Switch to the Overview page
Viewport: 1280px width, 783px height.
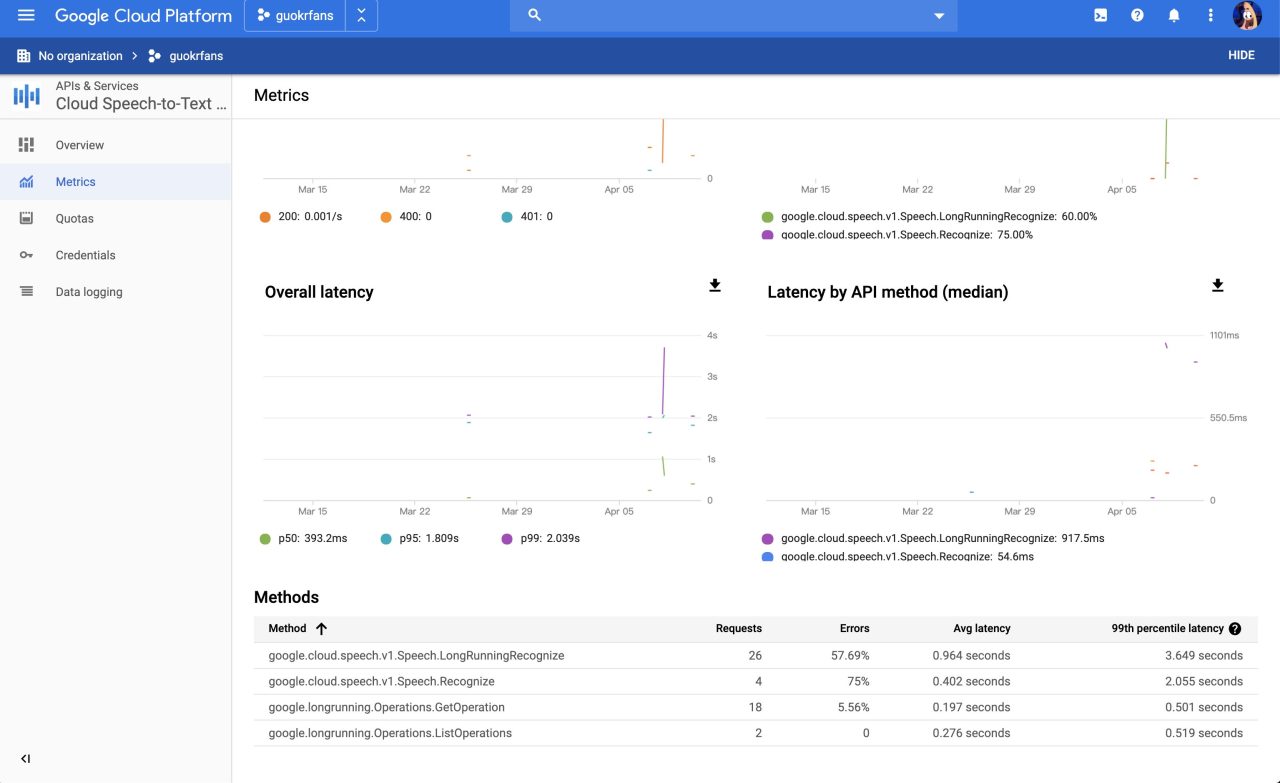(80, 144)
